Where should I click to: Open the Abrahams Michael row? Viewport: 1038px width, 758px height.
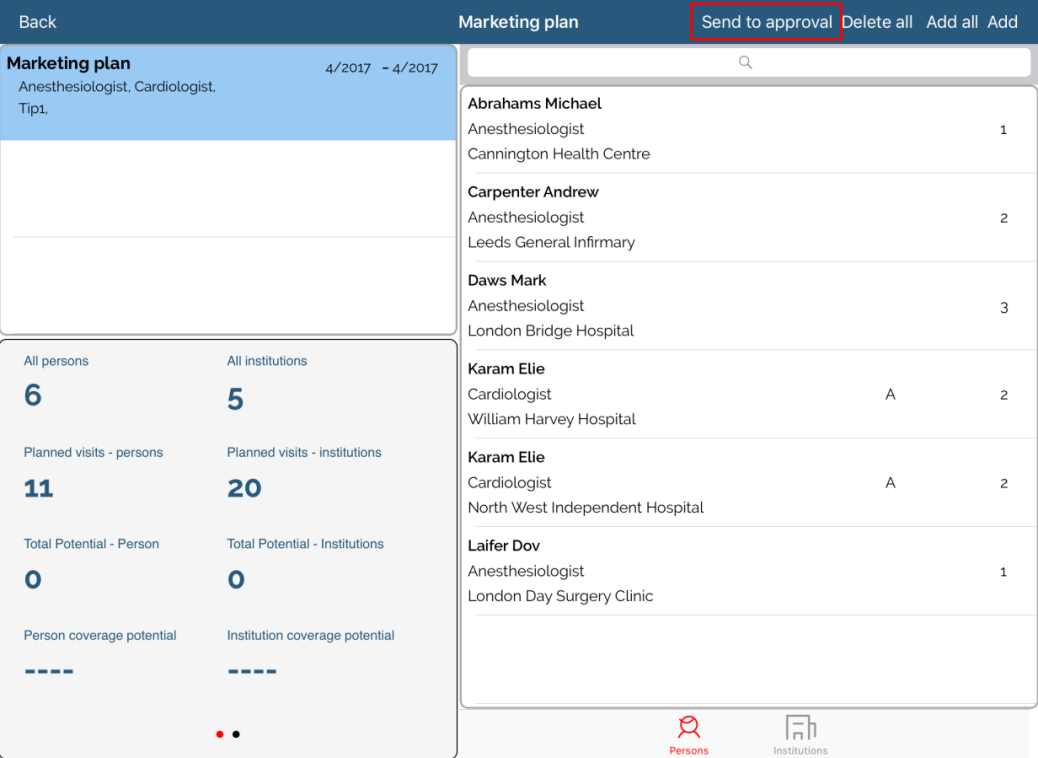pos(748,129)
